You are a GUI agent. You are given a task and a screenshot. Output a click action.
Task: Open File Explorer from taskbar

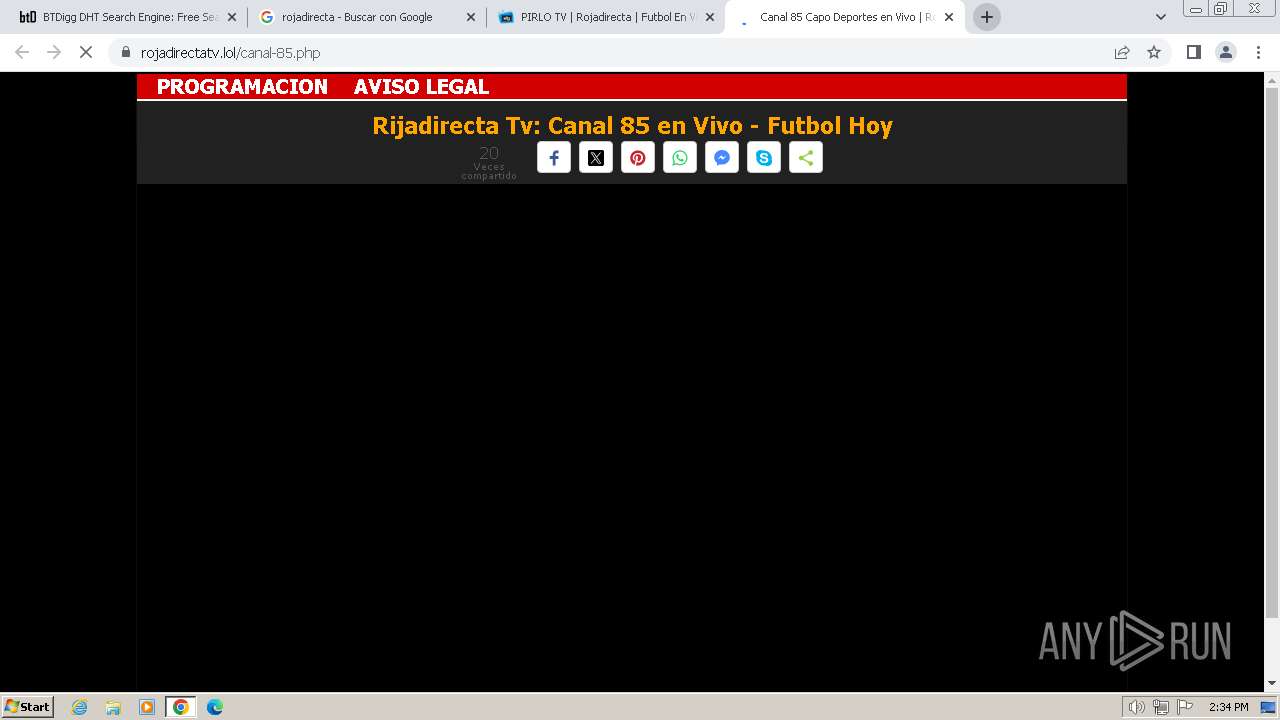click(113, 707)
